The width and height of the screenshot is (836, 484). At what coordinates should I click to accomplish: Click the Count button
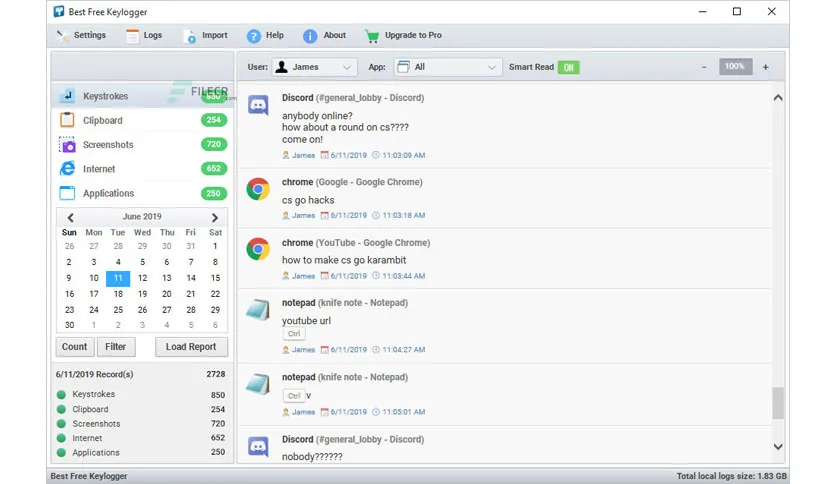[x=75, y=346]
